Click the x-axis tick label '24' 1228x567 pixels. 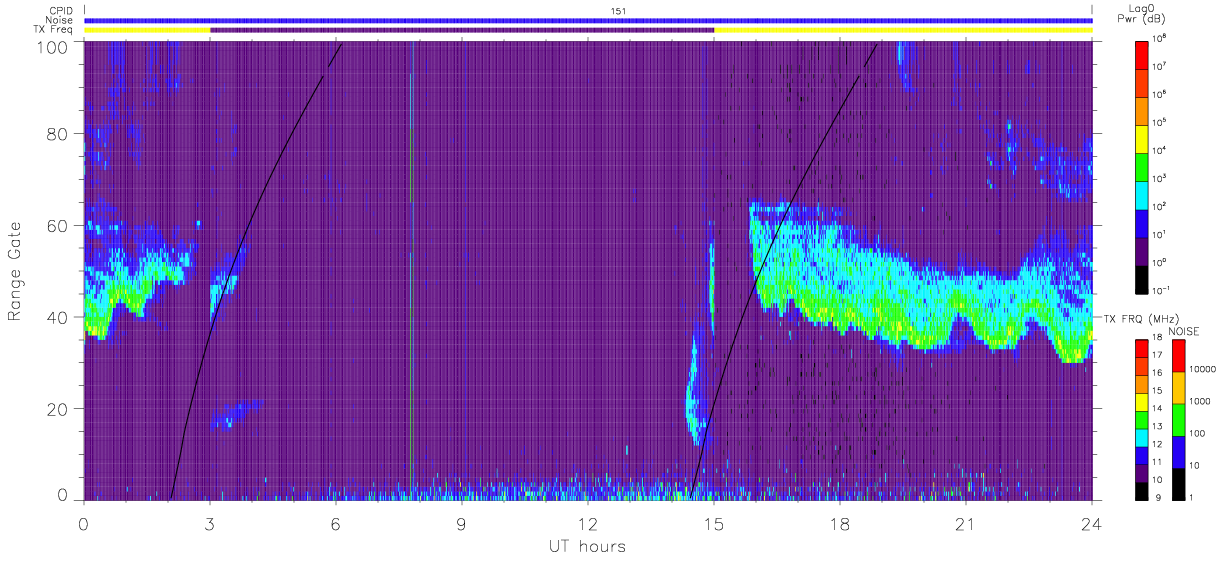point(1092,523)
